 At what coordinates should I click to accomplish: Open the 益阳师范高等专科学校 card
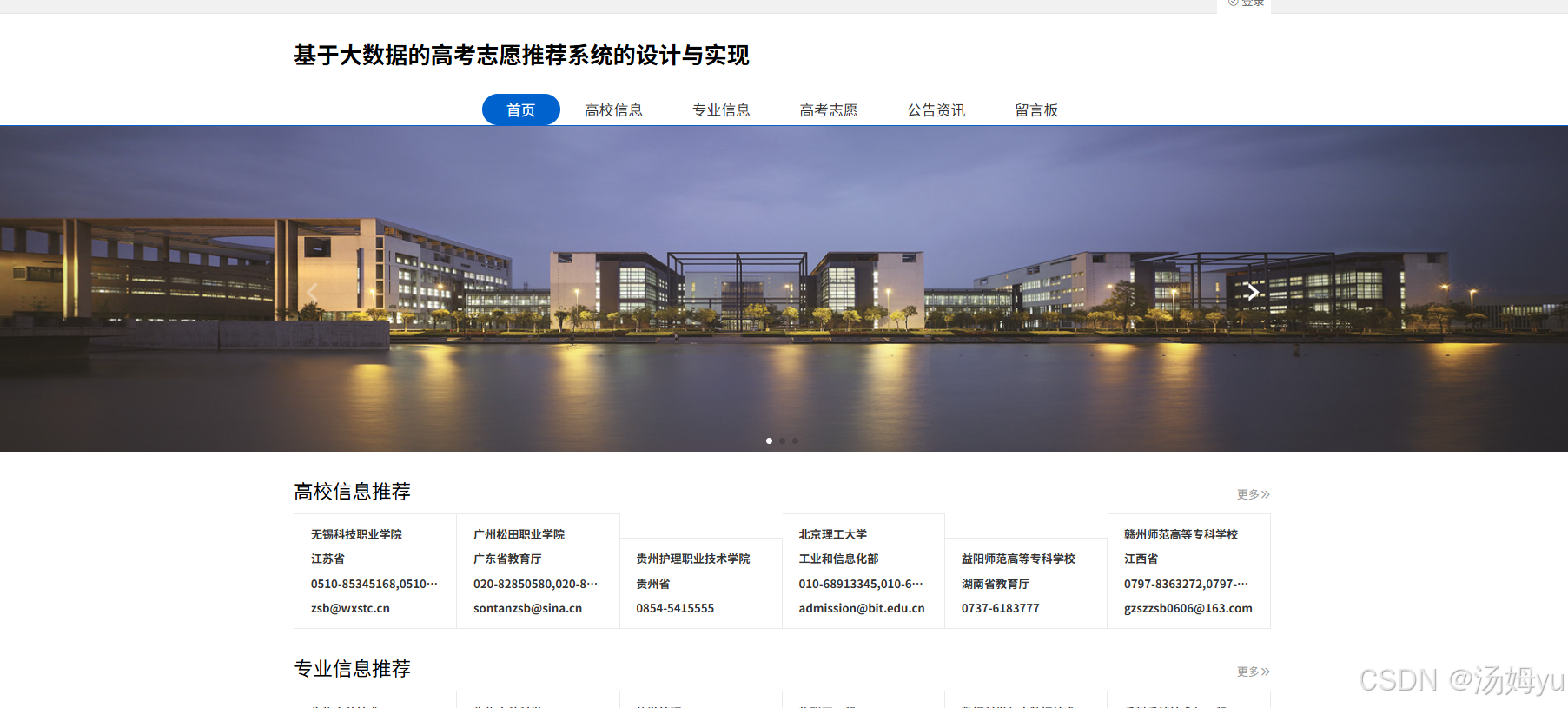click(1026, 583)
